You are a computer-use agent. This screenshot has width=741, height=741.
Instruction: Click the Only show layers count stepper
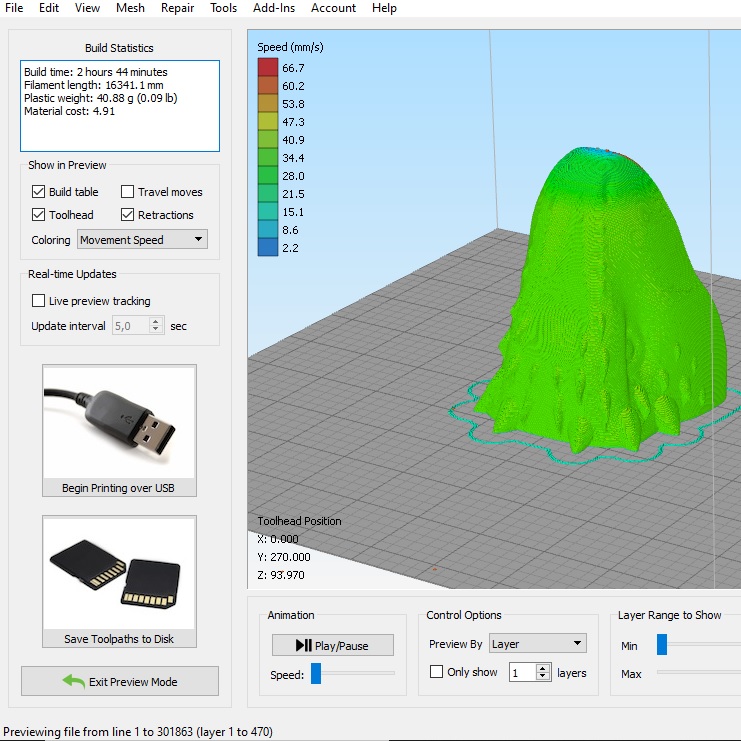(544, 672)
